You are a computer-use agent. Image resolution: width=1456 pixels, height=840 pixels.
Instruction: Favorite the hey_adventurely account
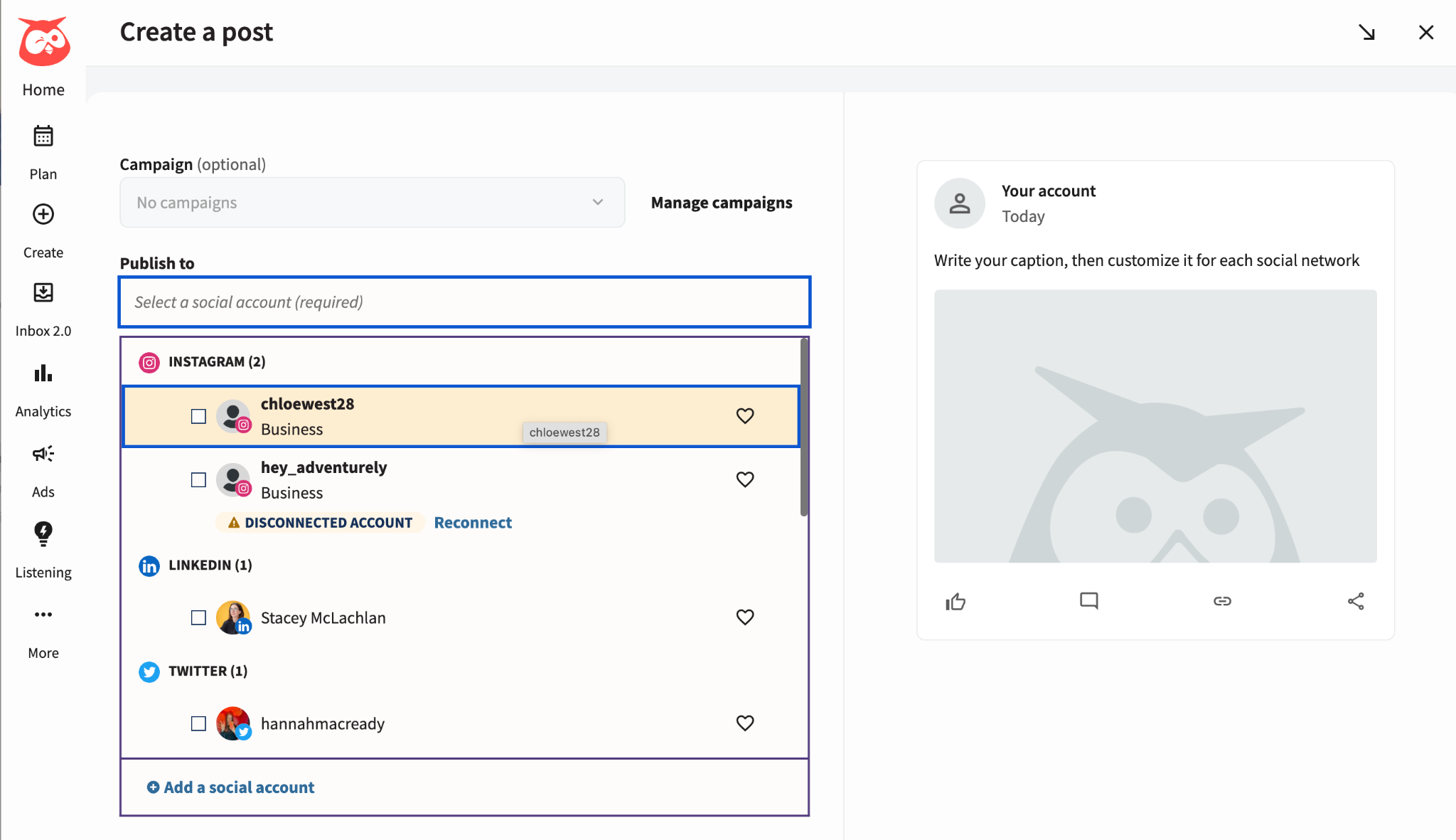(745, 479)
